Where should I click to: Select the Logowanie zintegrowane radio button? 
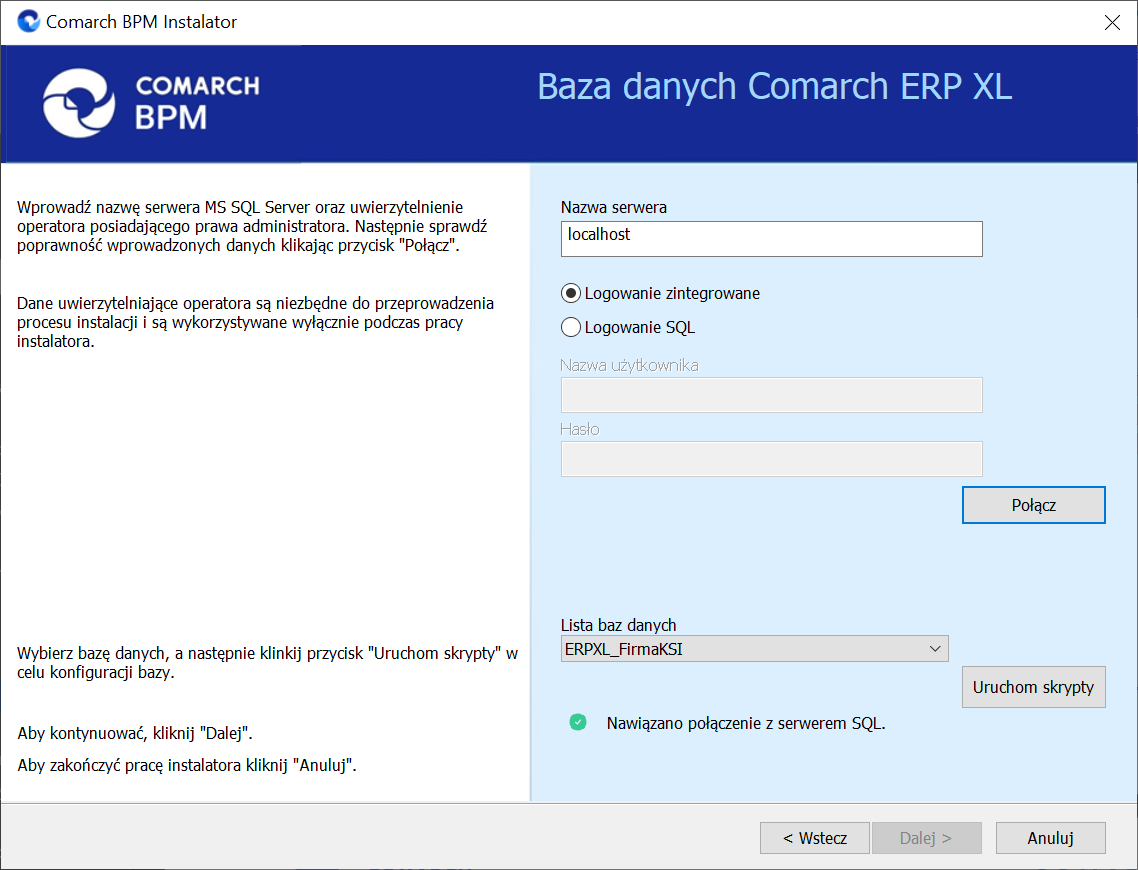click(571, 294)
